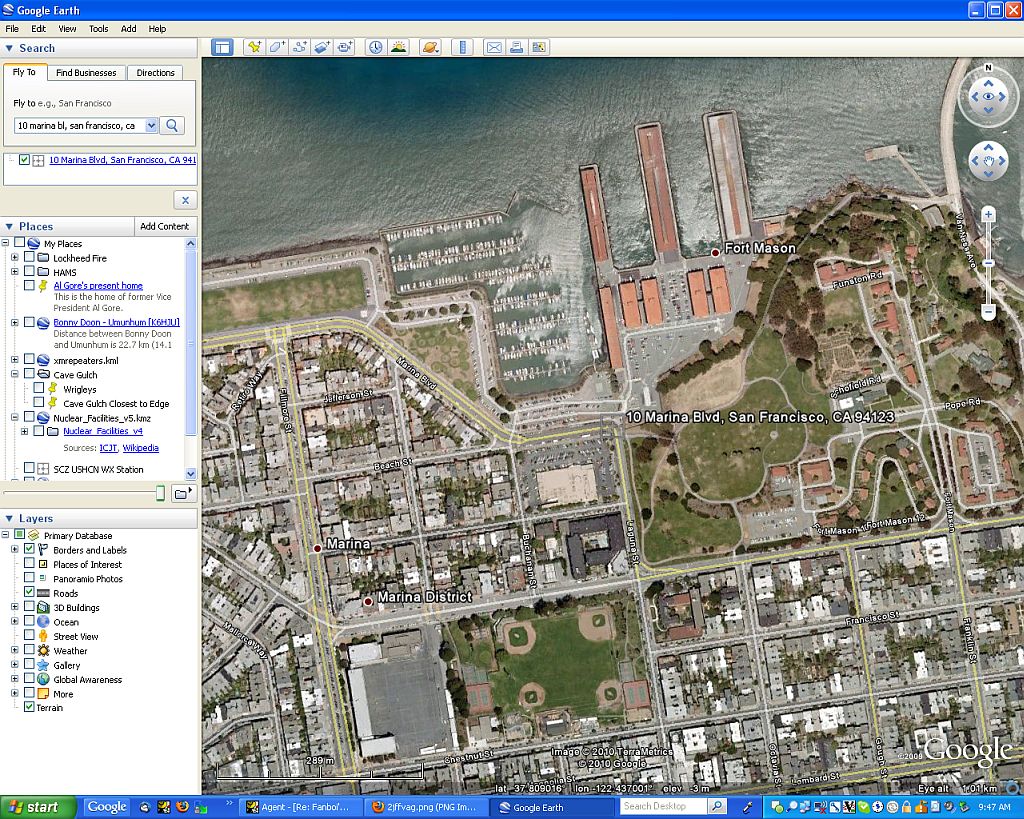1024x819 pixels.
Task: Open the ruler measurement tool
Action: click(460, 47)
